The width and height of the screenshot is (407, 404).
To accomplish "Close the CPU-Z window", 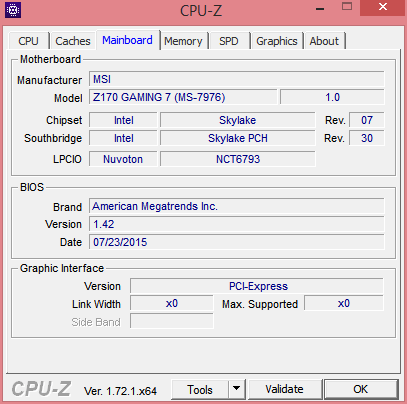I will [383, 7].
